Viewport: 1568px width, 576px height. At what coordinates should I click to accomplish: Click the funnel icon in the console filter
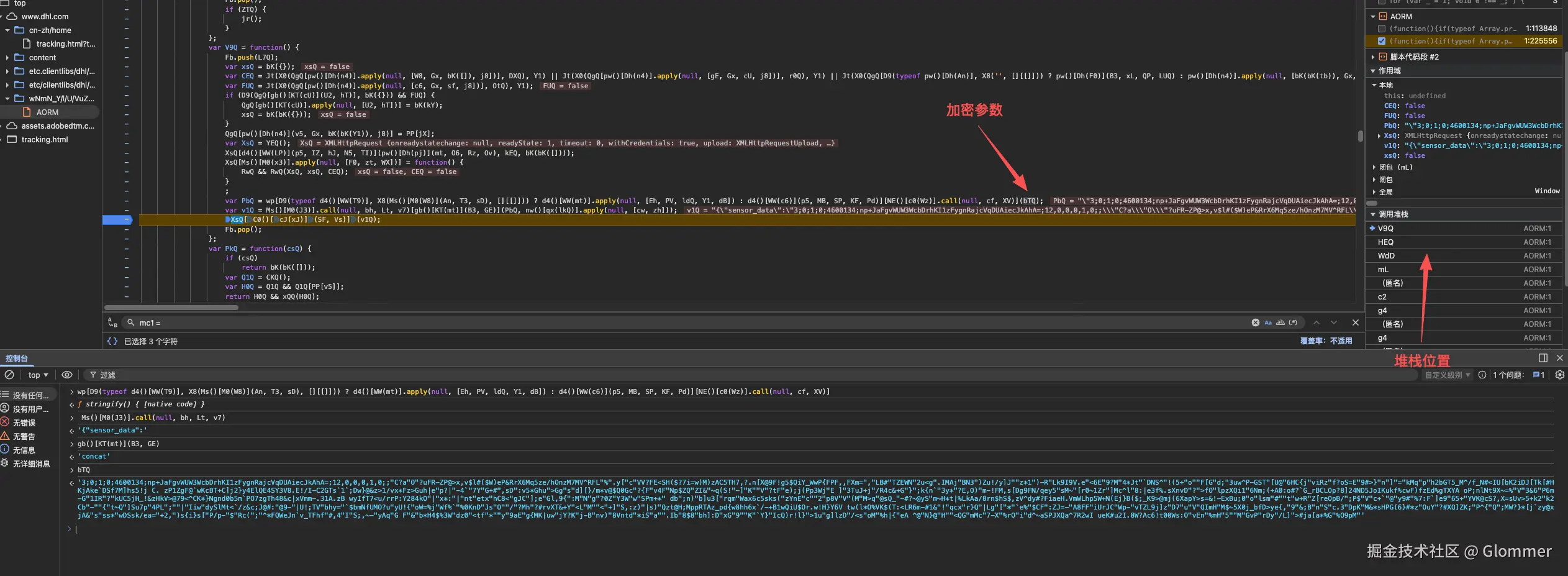93,375
